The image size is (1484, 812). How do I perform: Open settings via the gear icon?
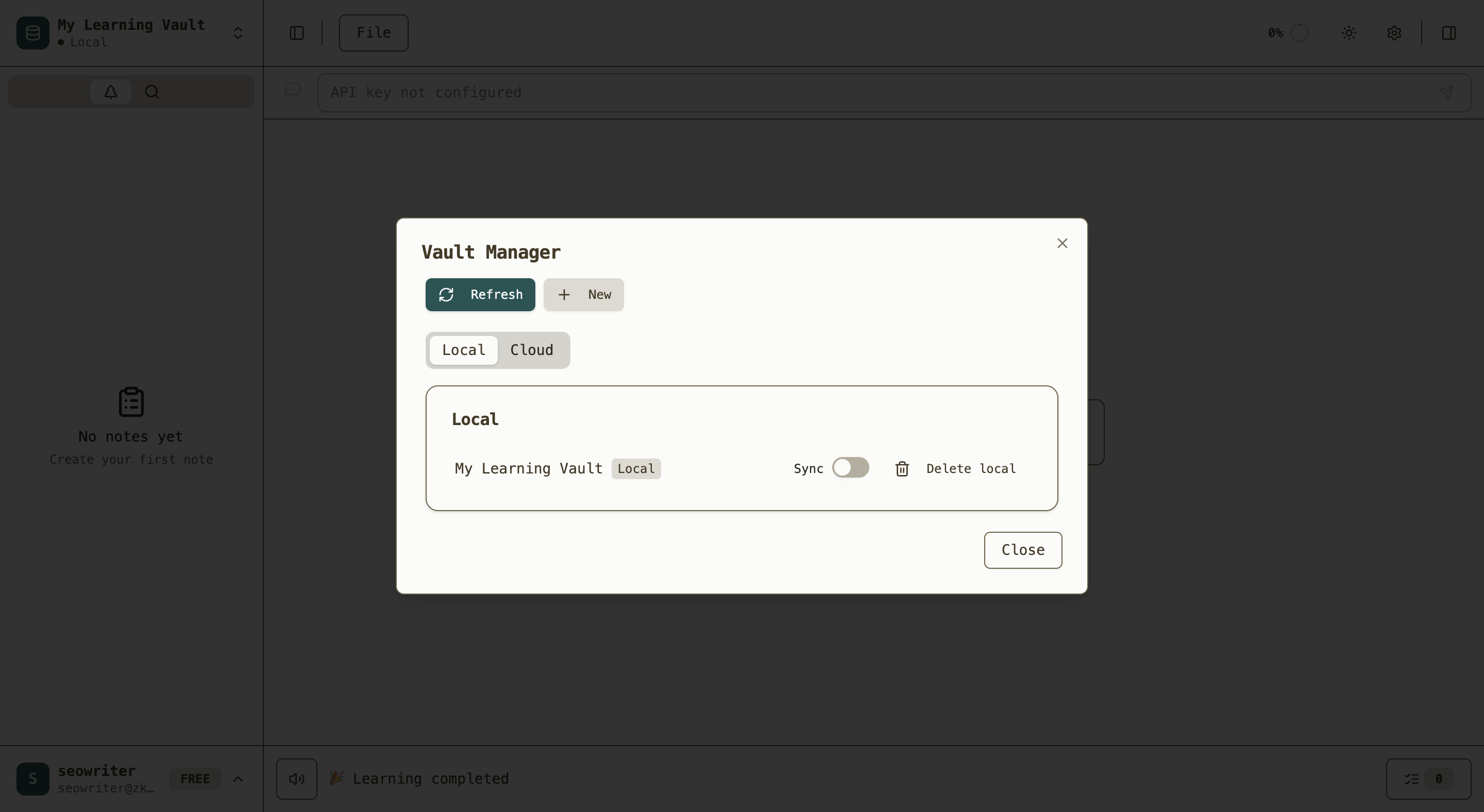pyautogui.click(x=1393, y=33)
